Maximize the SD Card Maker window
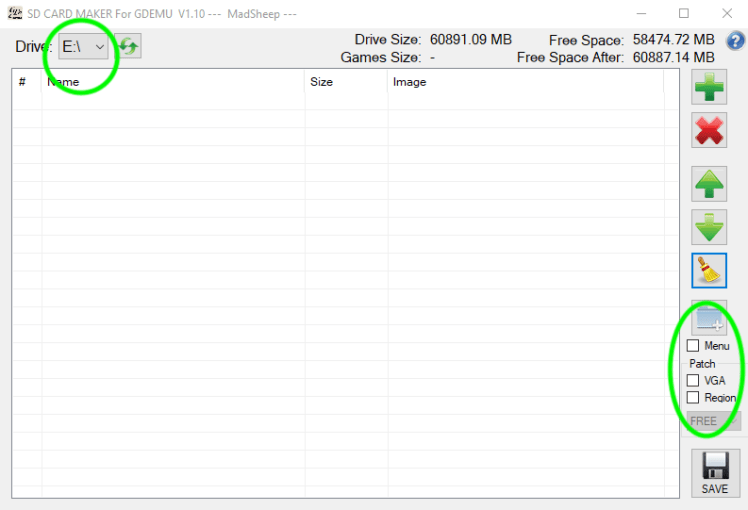748x510 pixels. coord(684,13)
